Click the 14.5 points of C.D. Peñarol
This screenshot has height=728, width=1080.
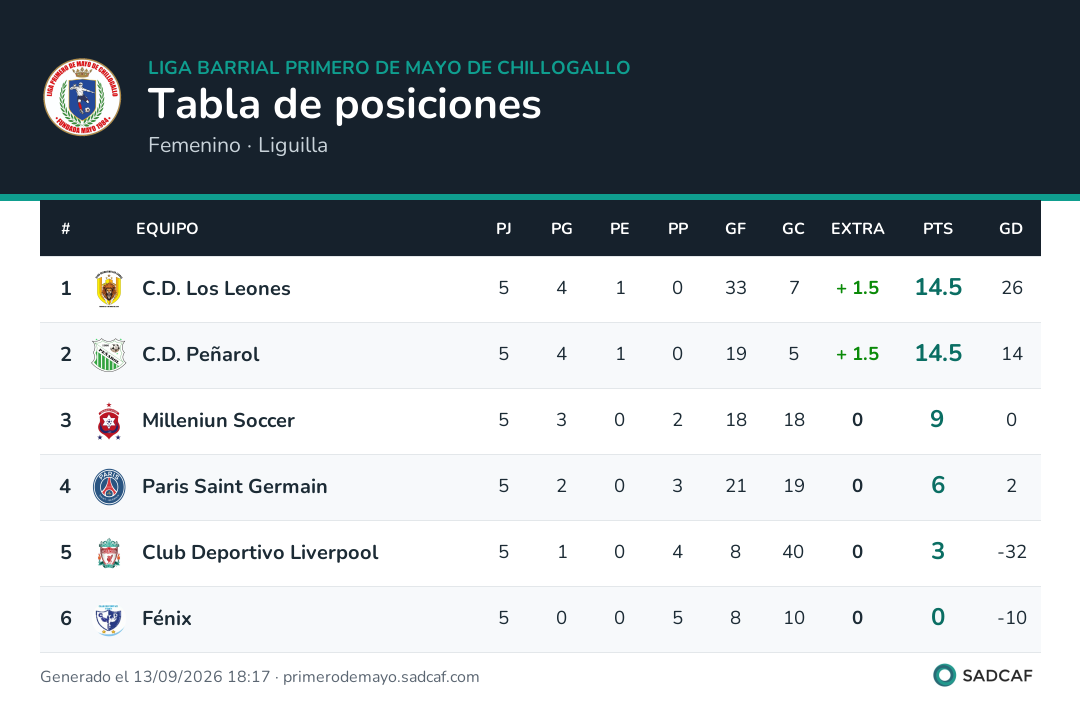pyautogui.click(x=938, y=353)
